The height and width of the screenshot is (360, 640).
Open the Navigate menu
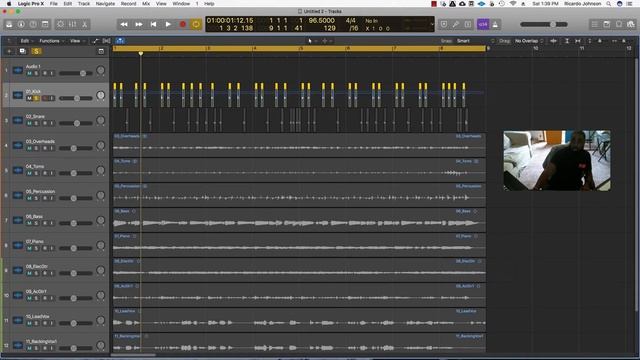coord(105,4)
